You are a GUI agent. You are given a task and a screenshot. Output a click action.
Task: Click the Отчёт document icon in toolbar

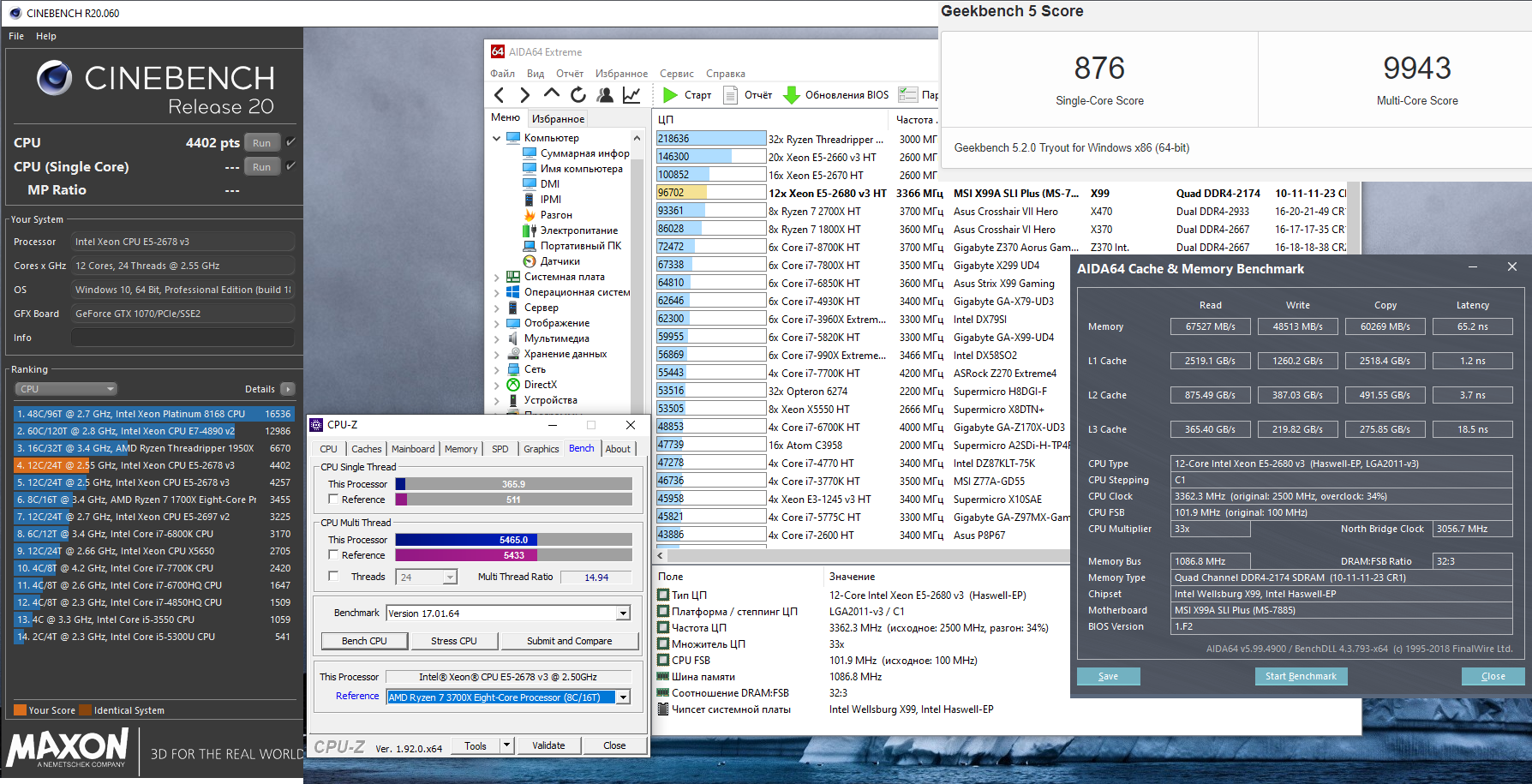[x=730, y=95]
